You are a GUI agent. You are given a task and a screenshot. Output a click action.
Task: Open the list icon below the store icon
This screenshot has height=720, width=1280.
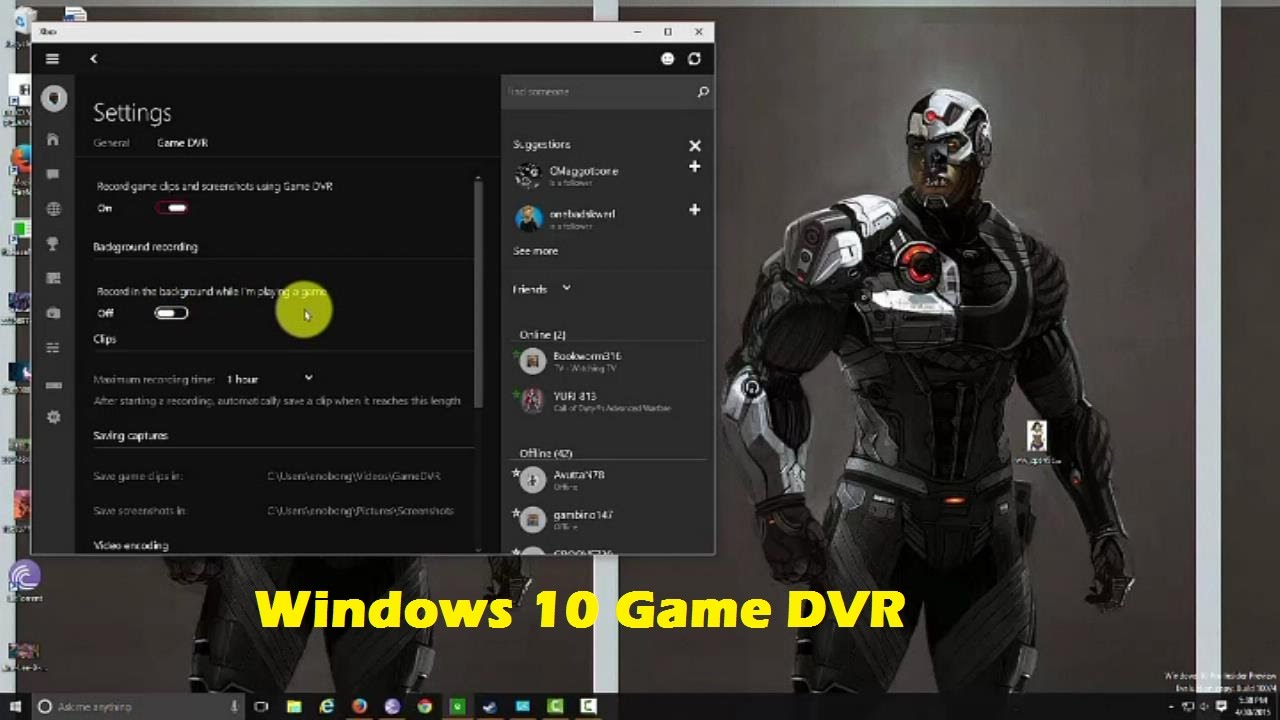pyautogui.click(x=54, y=347)
